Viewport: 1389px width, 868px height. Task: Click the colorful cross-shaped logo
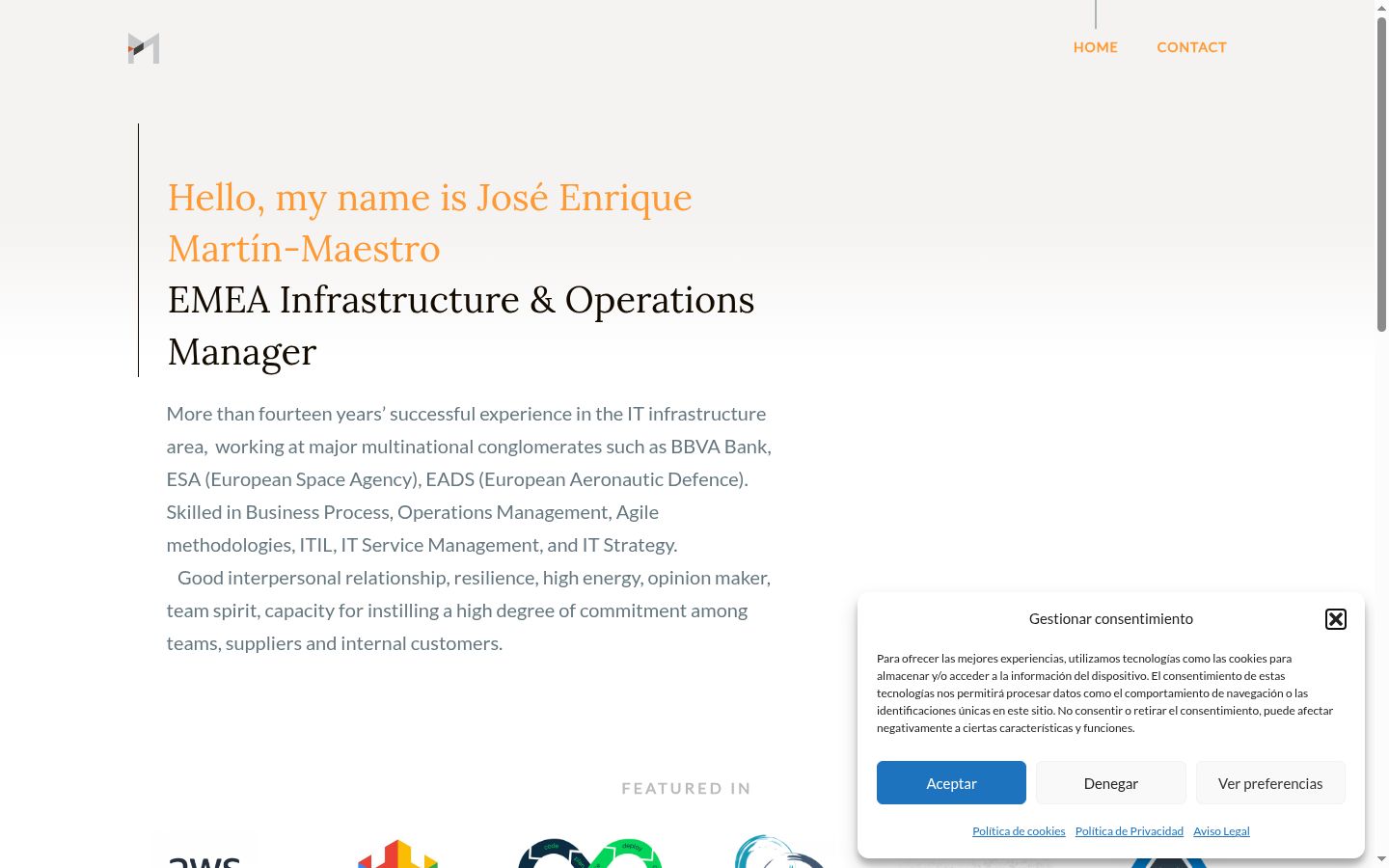[398, 854]
